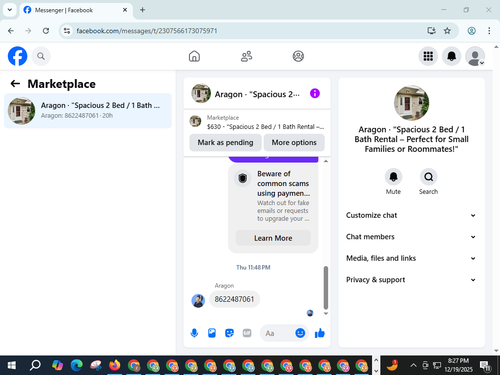Open the Windows Start menu

[12, 365]
